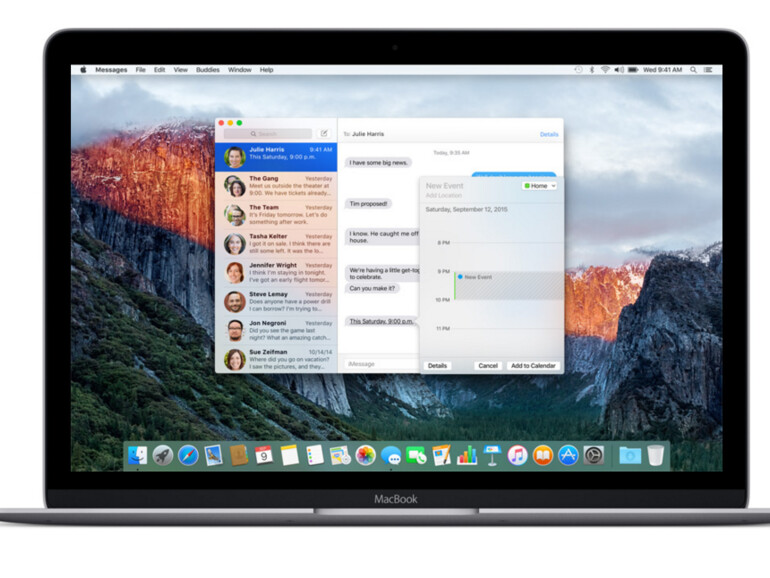This screenshot has width=770, height=578.
Task: Launch Safari from the dock
Action: (188, 455)
